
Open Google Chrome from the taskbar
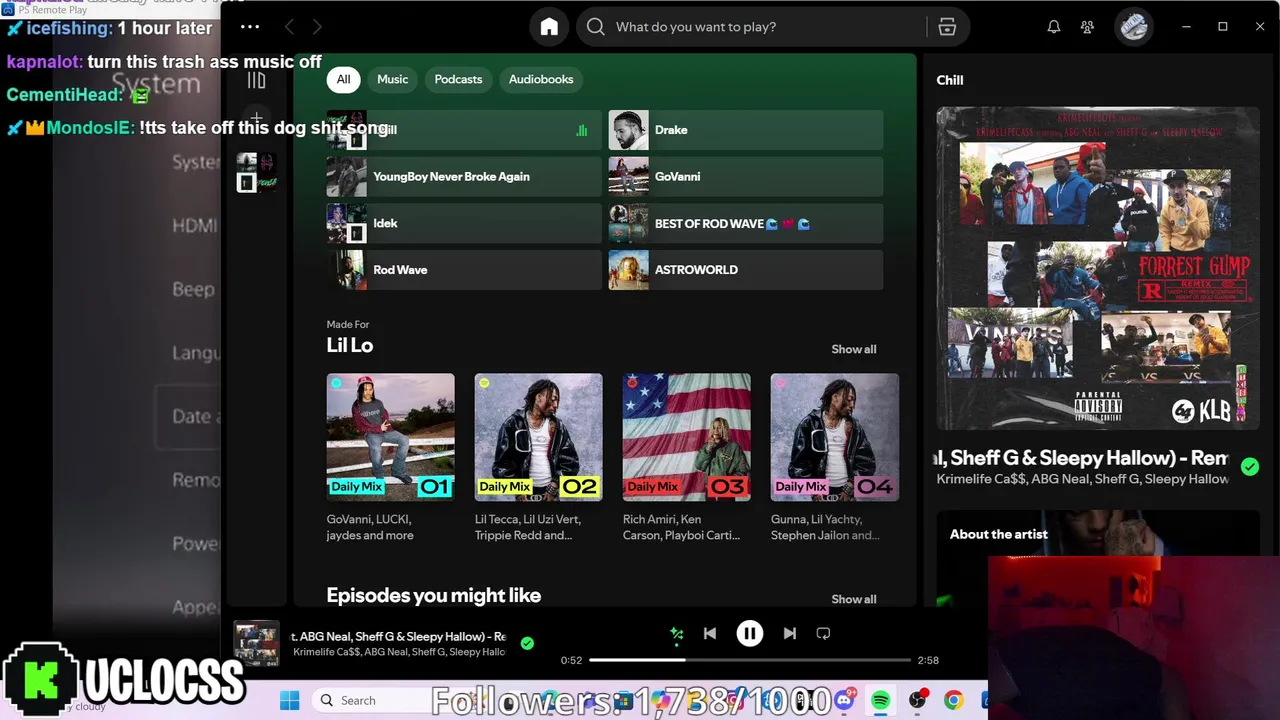[953, 700]
